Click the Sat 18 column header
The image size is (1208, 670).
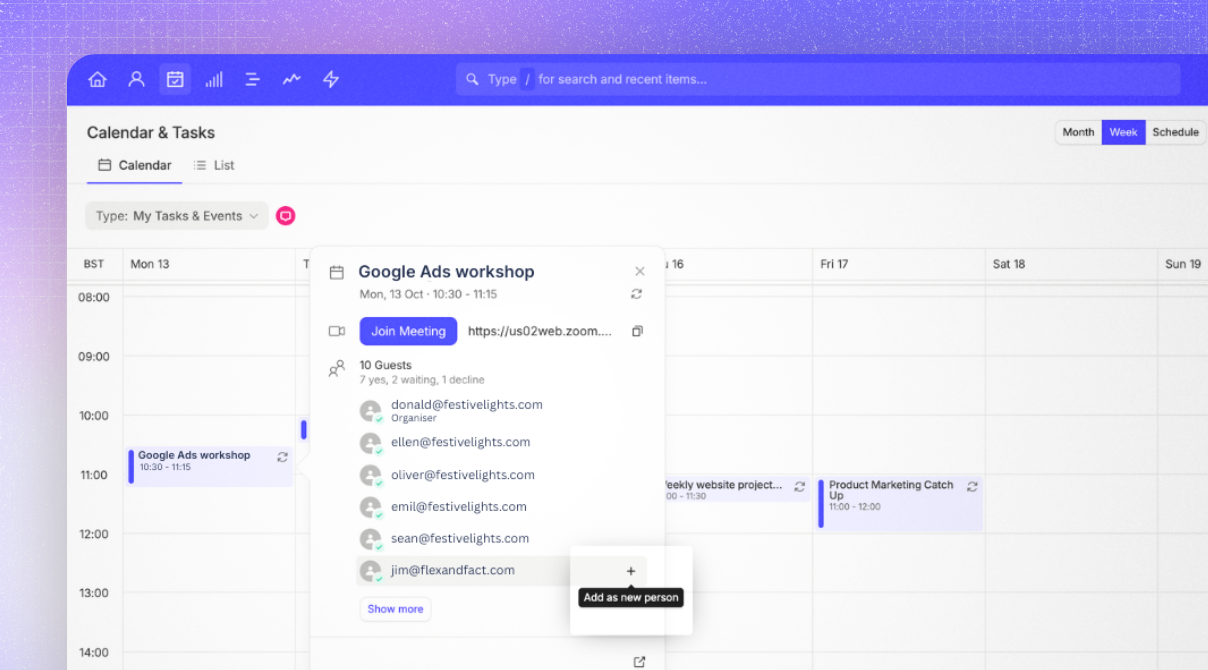[1009, 264]
